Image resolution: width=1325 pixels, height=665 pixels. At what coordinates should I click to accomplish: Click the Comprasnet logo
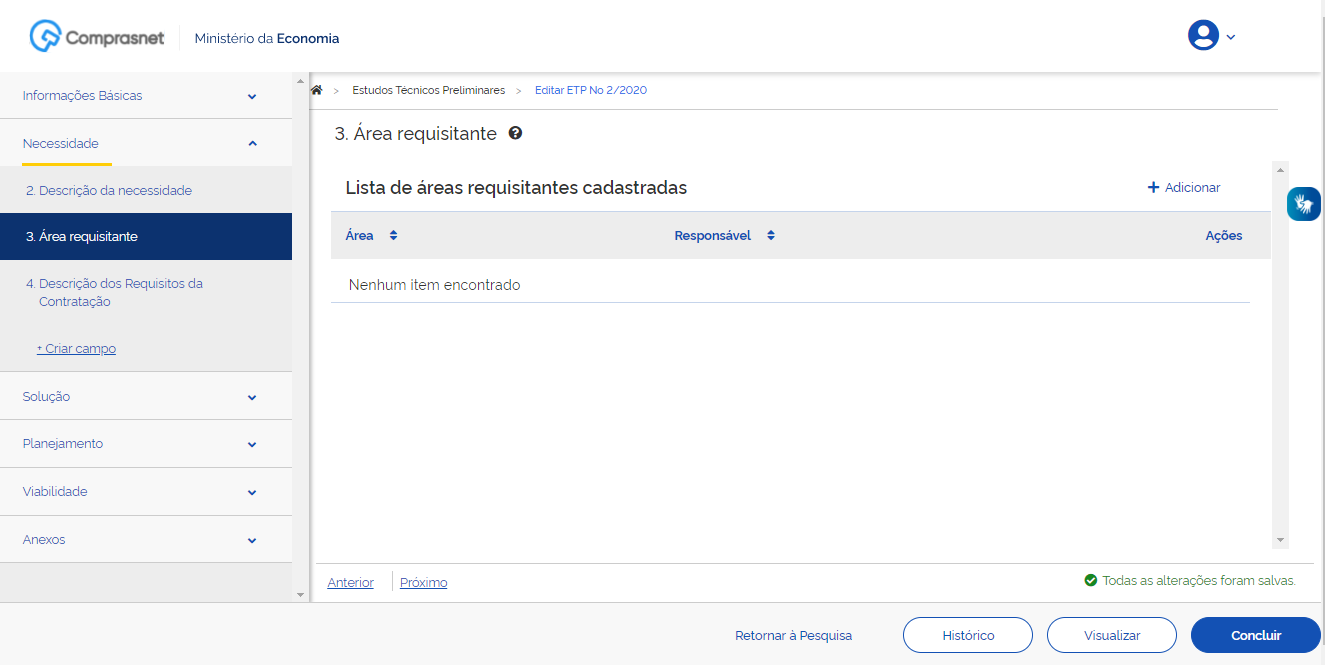(97, 38)
